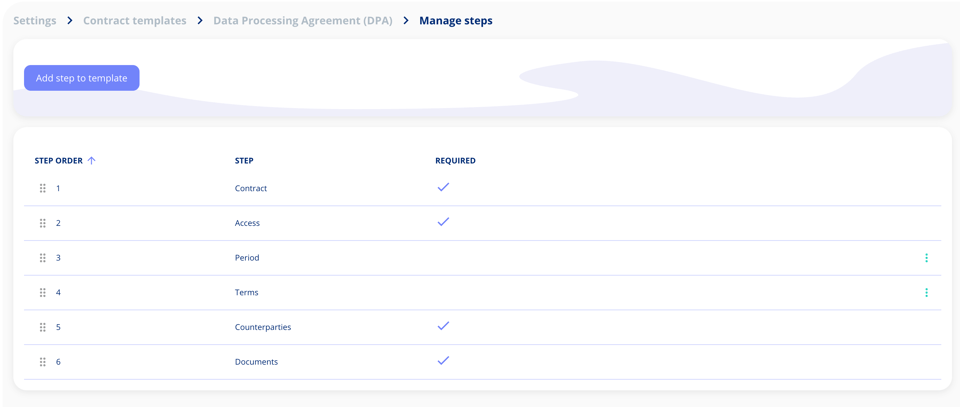Open Data Processing Agreement (DPA) breadcrumb
The image size is (960, 407).
coord(302,21)
